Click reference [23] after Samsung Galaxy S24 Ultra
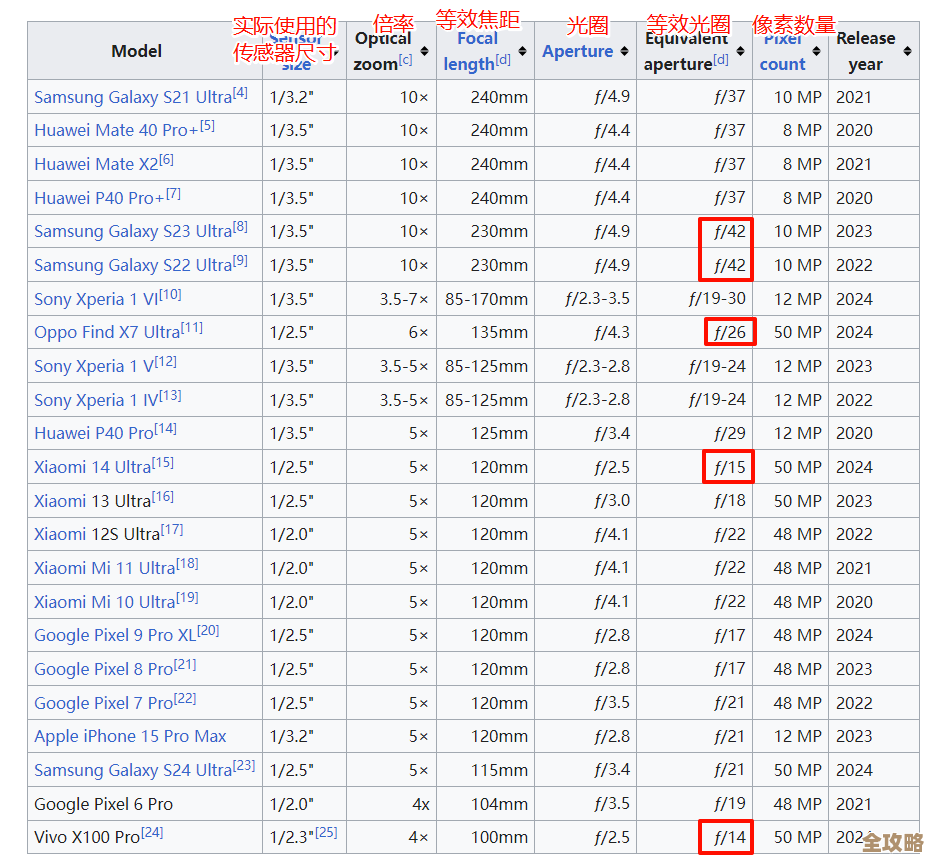Screen dimensions: 929x861 pos(244,766)
